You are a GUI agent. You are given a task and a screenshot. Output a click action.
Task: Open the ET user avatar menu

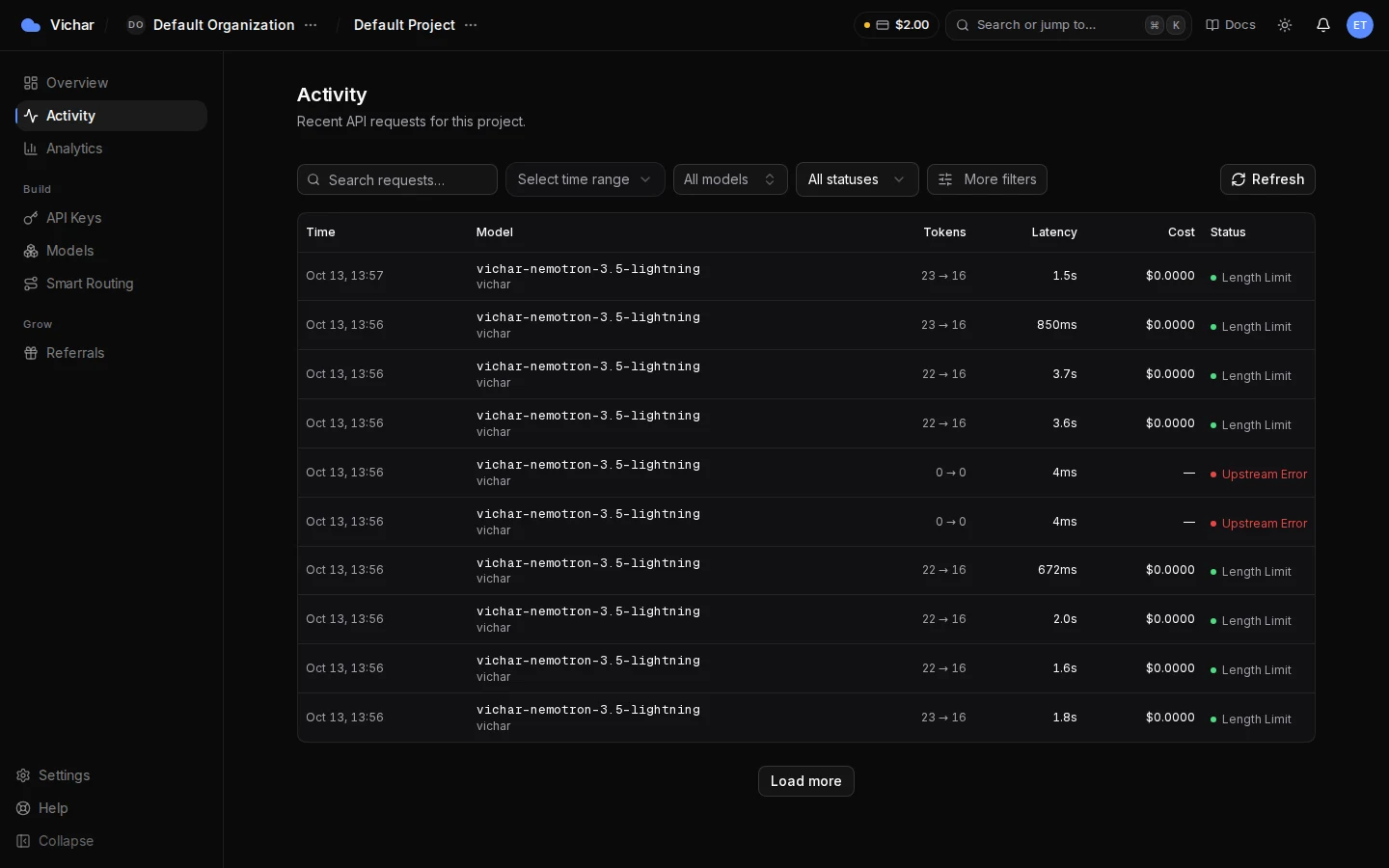point(1360,25)
